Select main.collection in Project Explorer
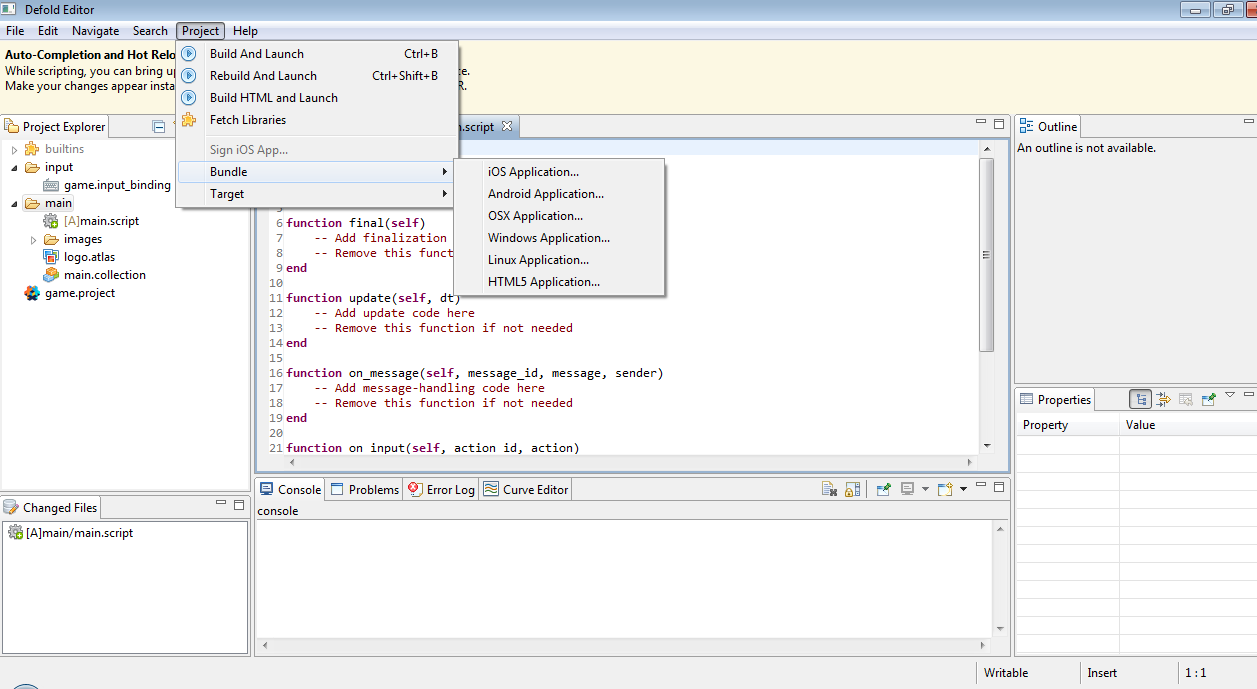The image size is (1257, 689). [105, 275]
